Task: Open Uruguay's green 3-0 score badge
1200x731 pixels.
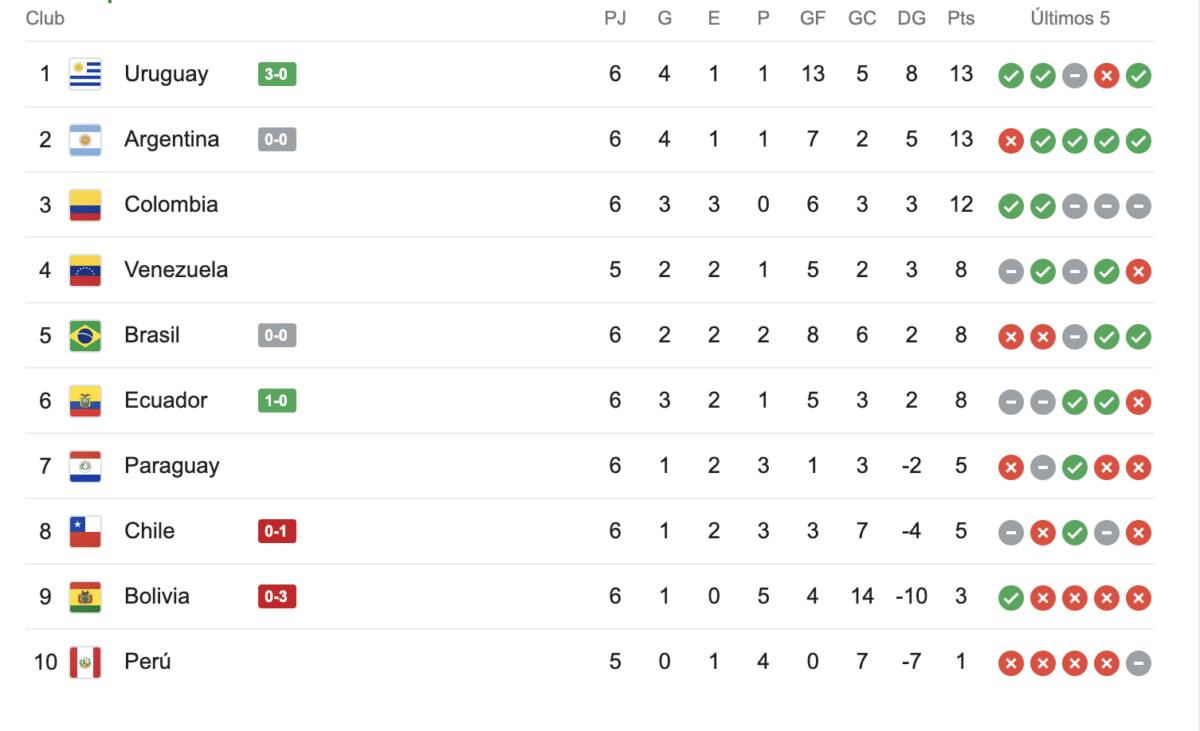Action: pos(277,74)
